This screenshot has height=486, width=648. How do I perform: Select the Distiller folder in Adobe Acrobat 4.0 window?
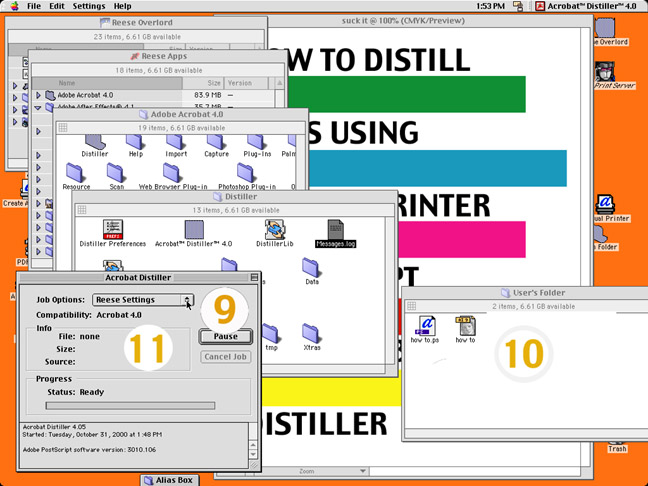[x=95, y=147]
